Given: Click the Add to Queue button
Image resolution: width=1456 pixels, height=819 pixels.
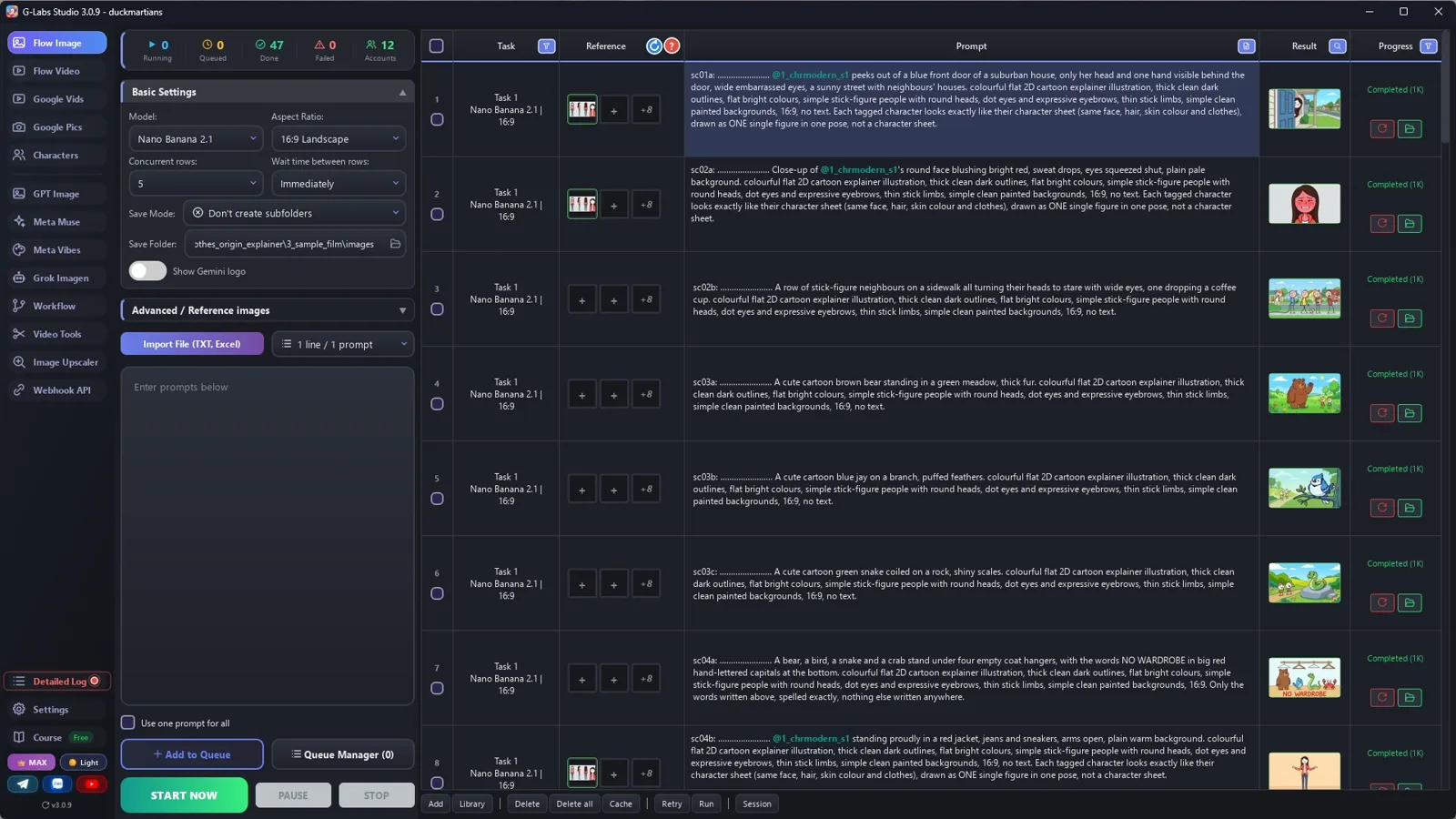Looking at the screenshot, I should click(192, 754).
